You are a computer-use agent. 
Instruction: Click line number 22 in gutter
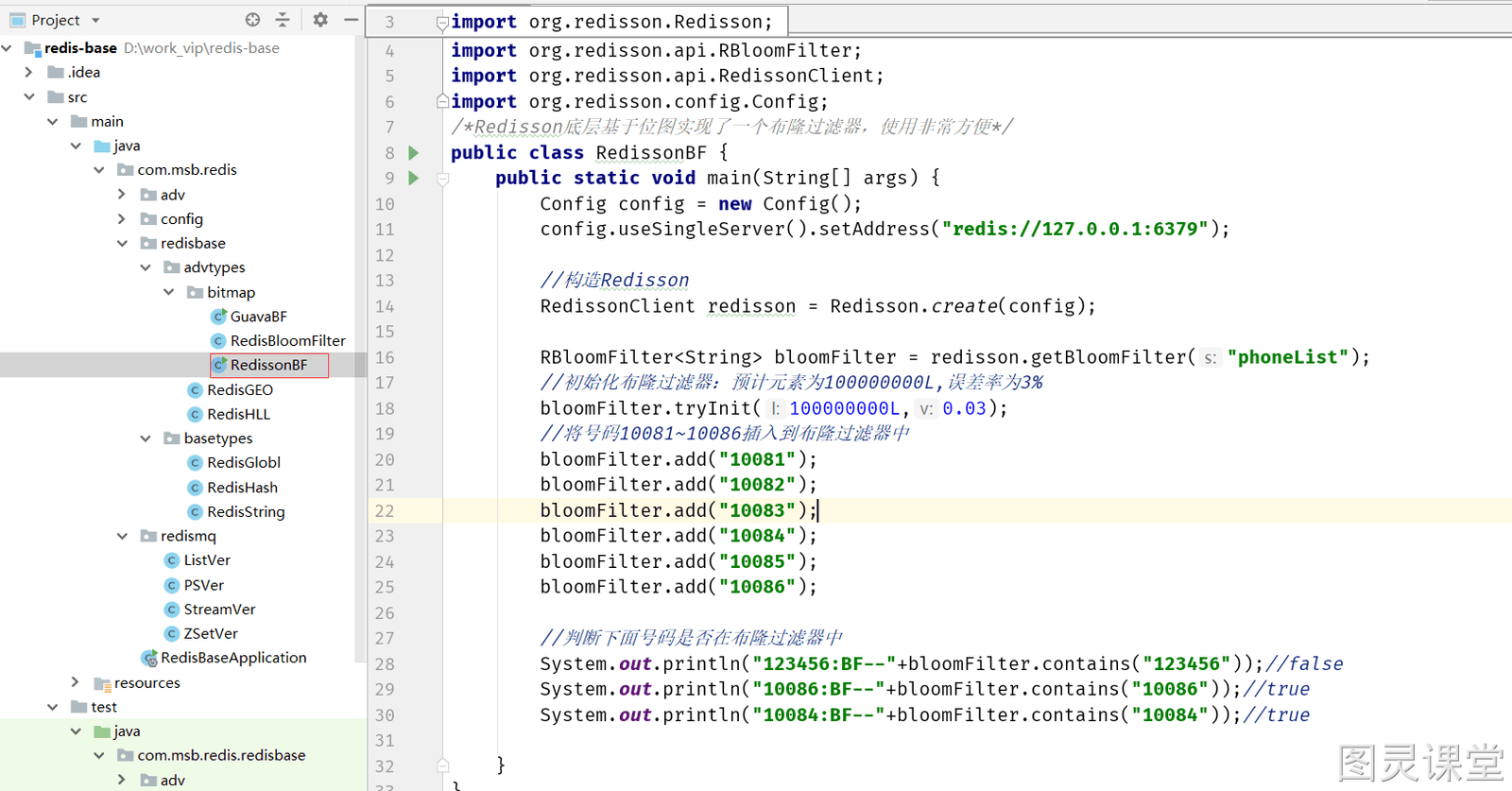click(385, 510)
